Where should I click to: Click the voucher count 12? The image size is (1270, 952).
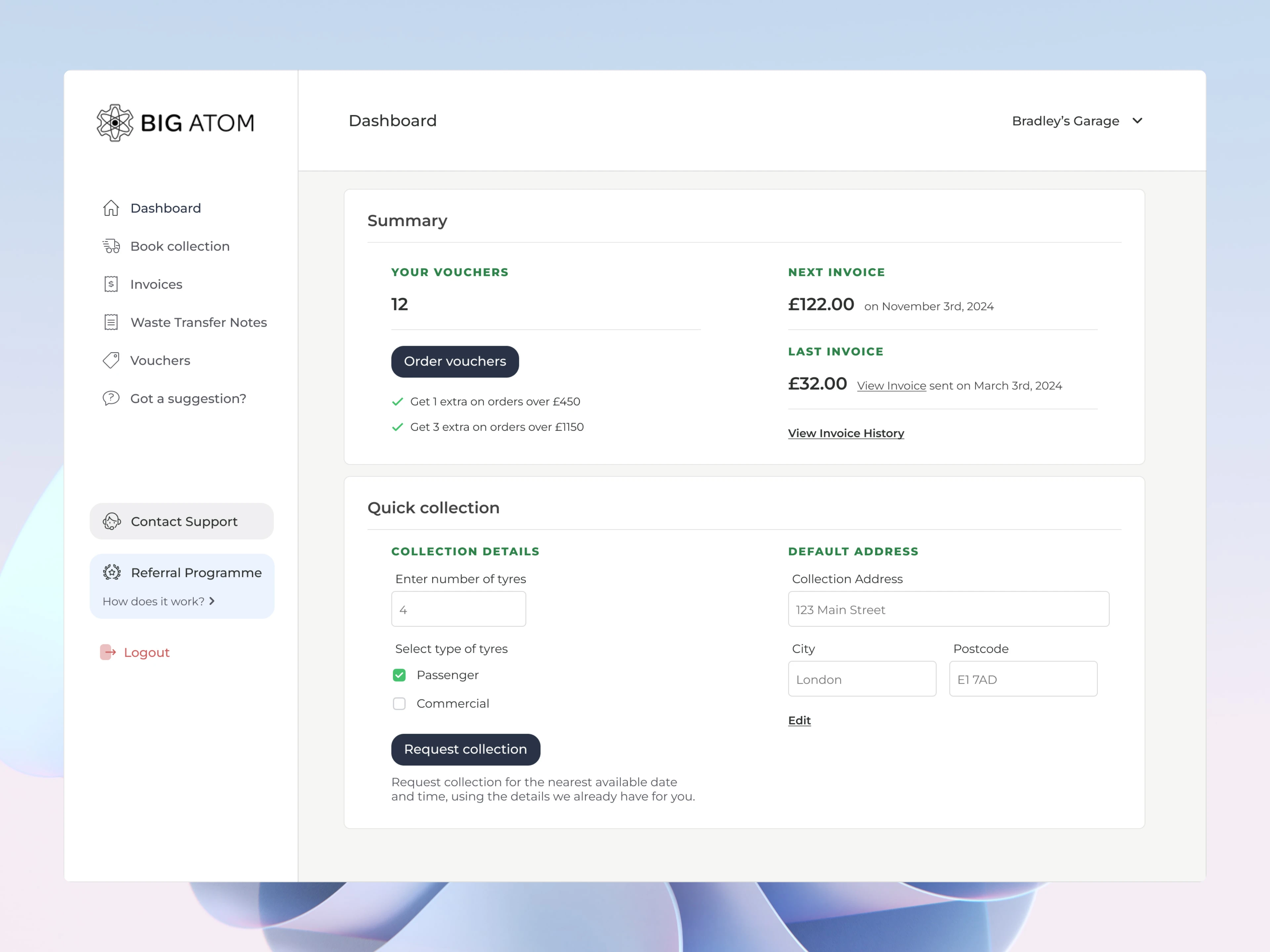[x=400, y=304]
